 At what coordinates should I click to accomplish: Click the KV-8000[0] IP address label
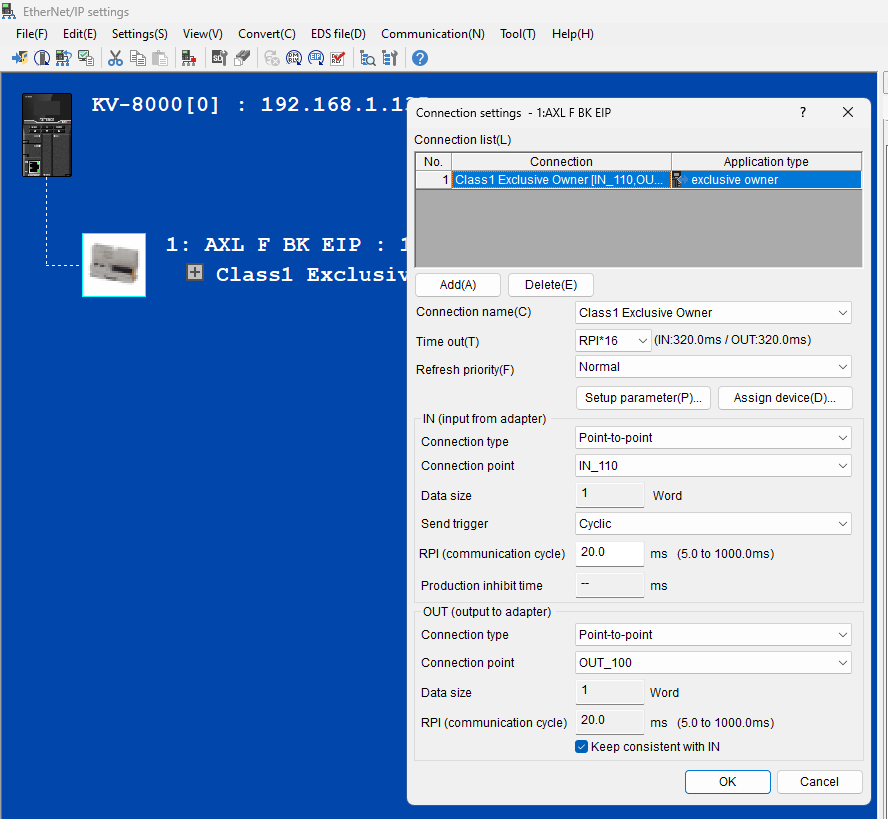(x=249, y=104)
